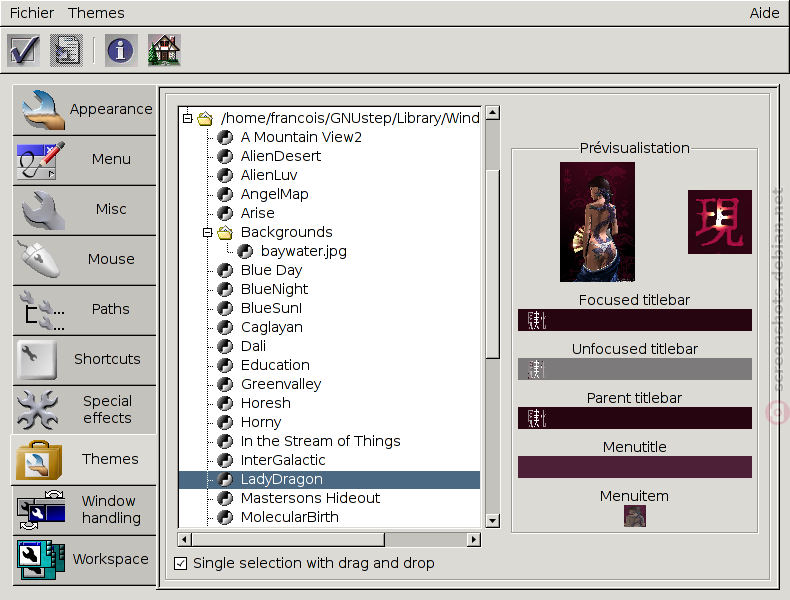Click the theme icon beside BlueNight
This screenshot has height=600, width=790.
[x=225, y=289]
